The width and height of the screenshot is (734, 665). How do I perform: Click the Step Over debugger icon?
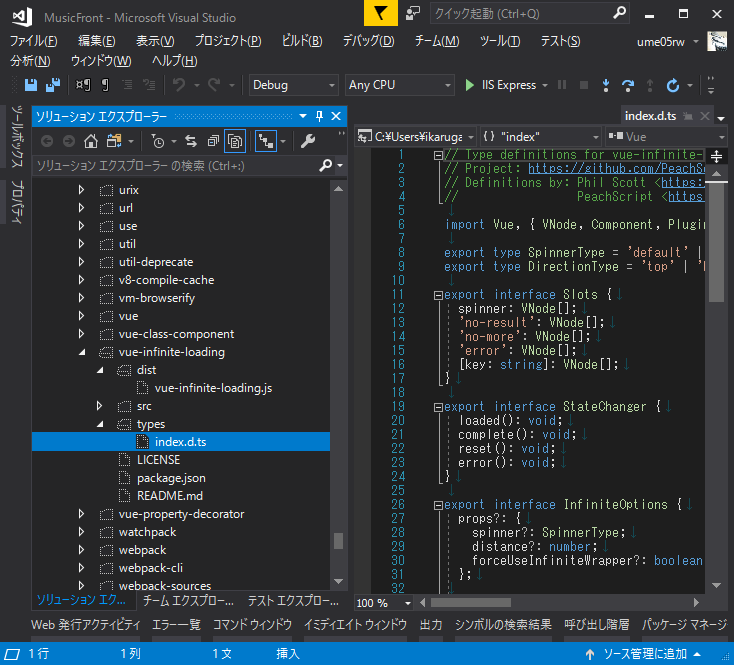tap(628, 85)
